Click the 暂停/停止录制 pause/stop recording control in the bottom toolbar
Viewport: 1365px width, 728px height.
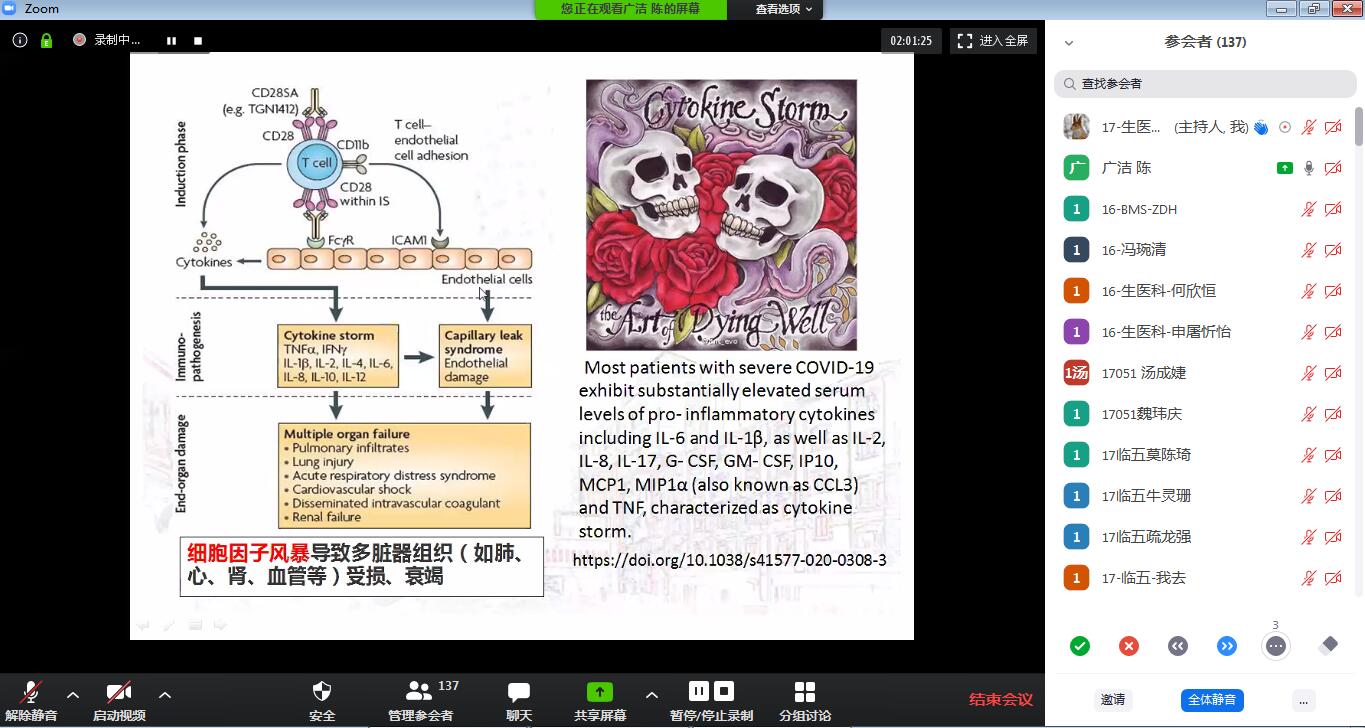711,702
